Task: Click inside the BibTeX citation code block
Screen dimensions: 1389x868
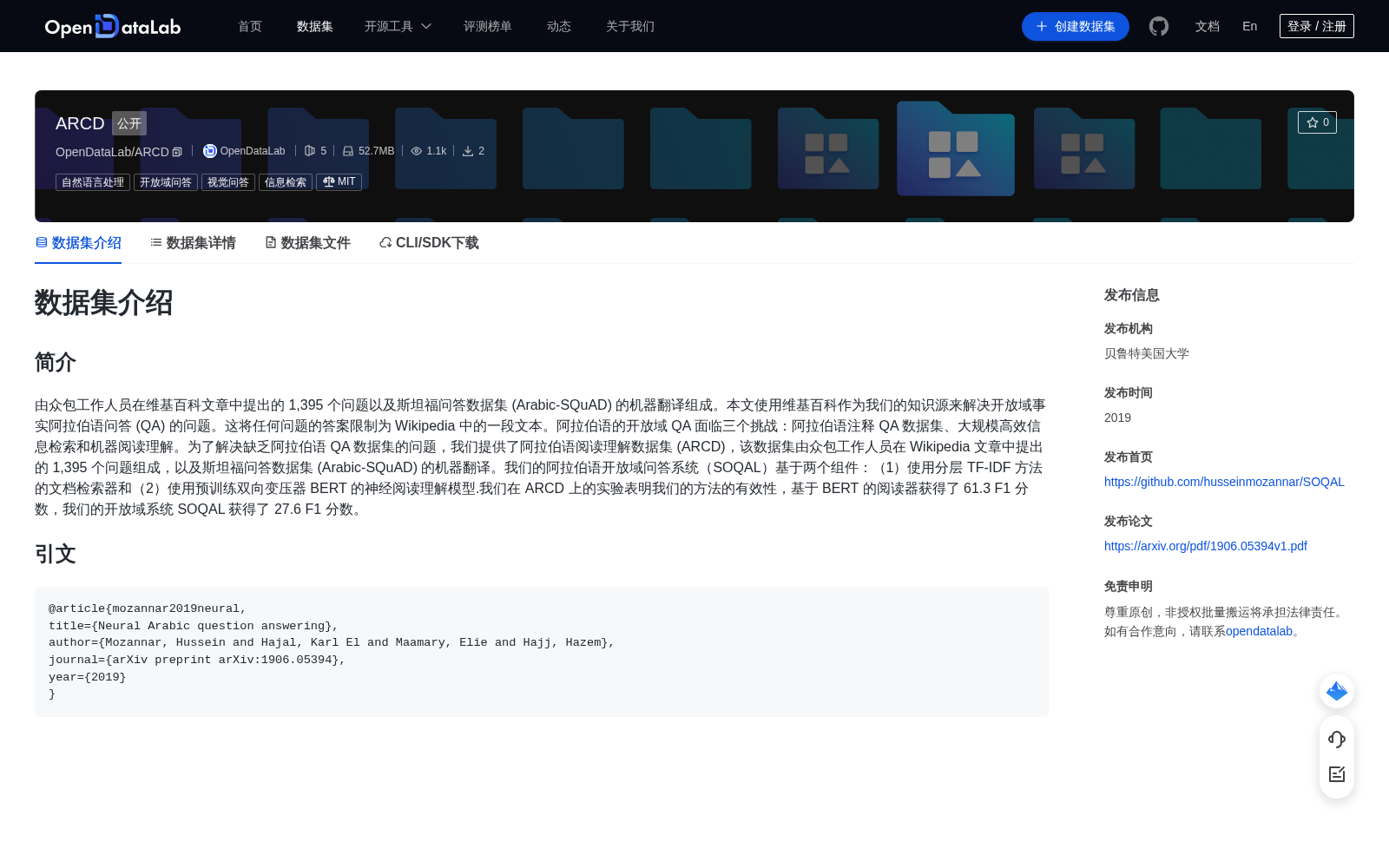Action: tap(542, 652)
